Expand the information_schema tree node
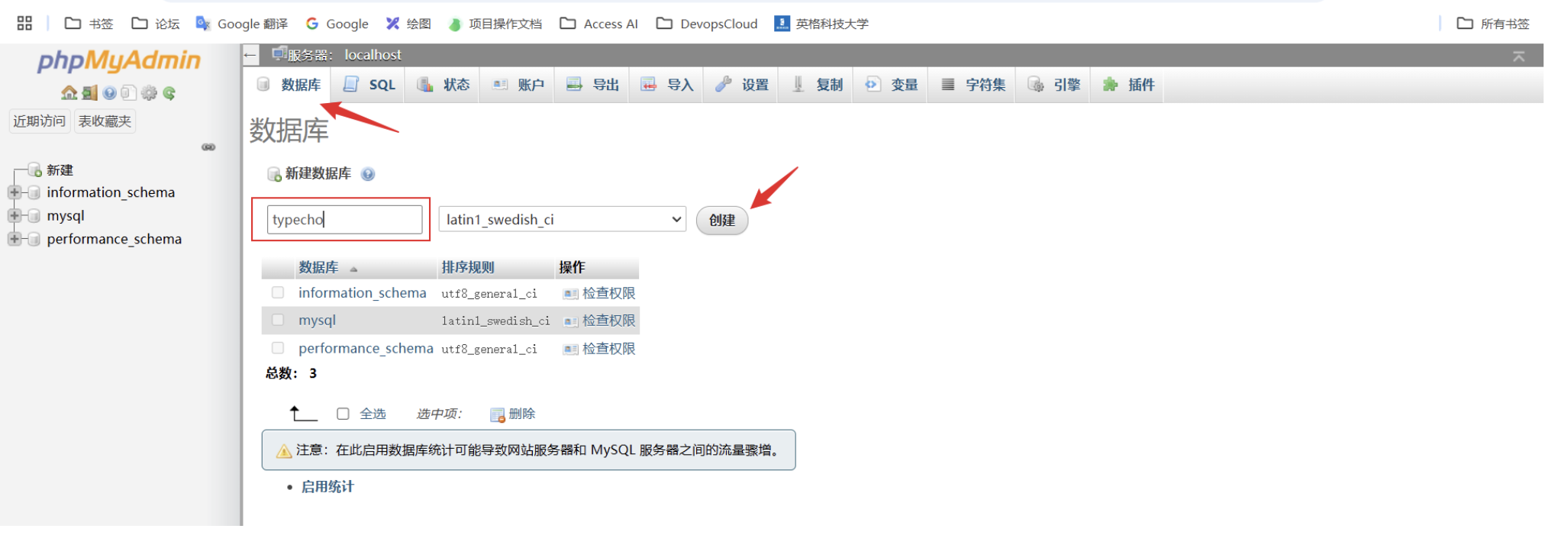The image size is (1568, 548). coord(15,192)
